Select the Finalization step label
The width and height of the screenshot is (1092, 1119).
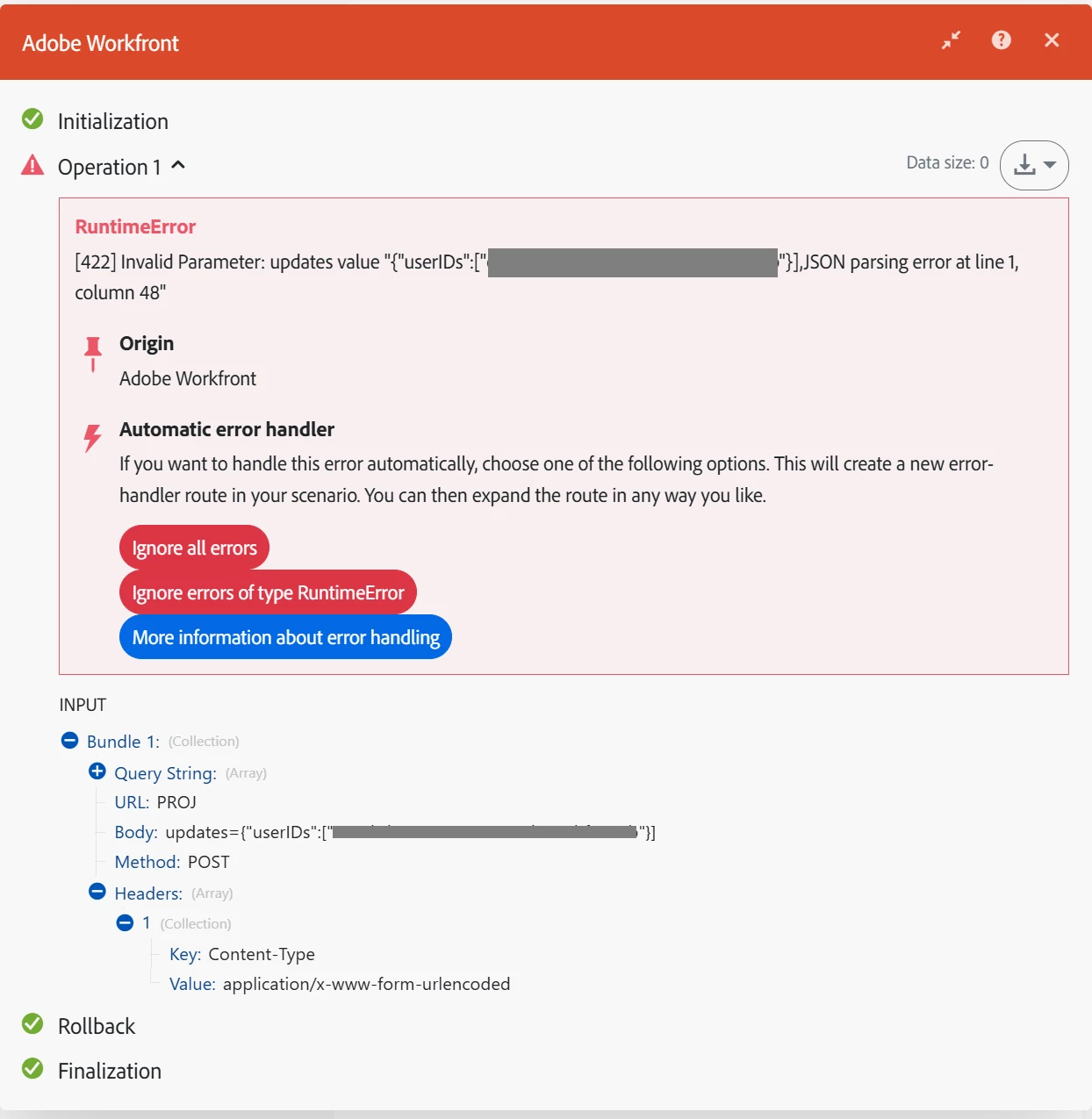[110, 1071]
